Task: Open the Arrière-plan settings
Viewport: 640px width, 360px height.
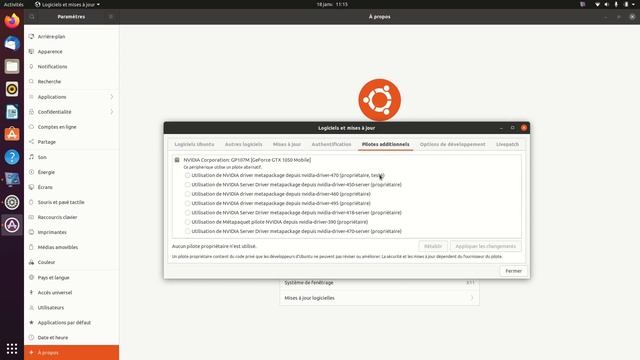Action: 71,36
